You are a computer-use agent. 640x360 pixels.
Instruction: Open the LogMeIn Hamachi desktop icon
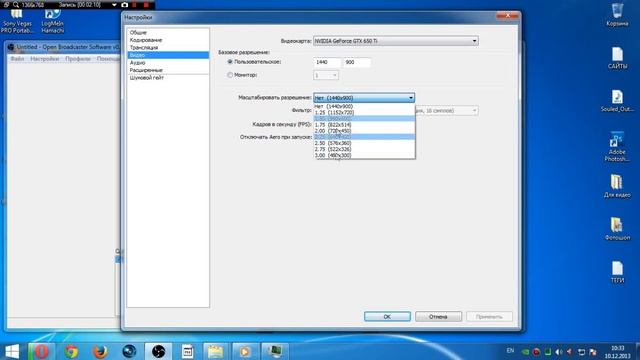52,21
